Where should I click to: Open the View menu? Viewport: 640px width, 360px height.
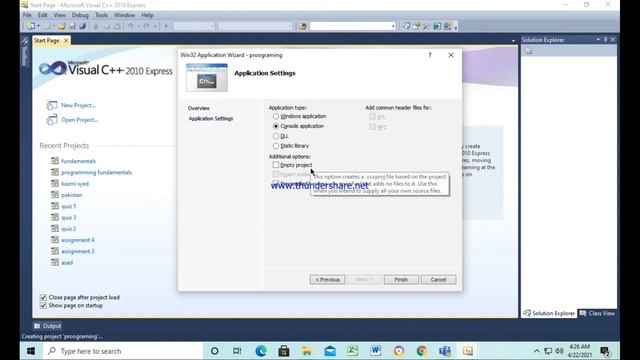(x=60, y=15)
